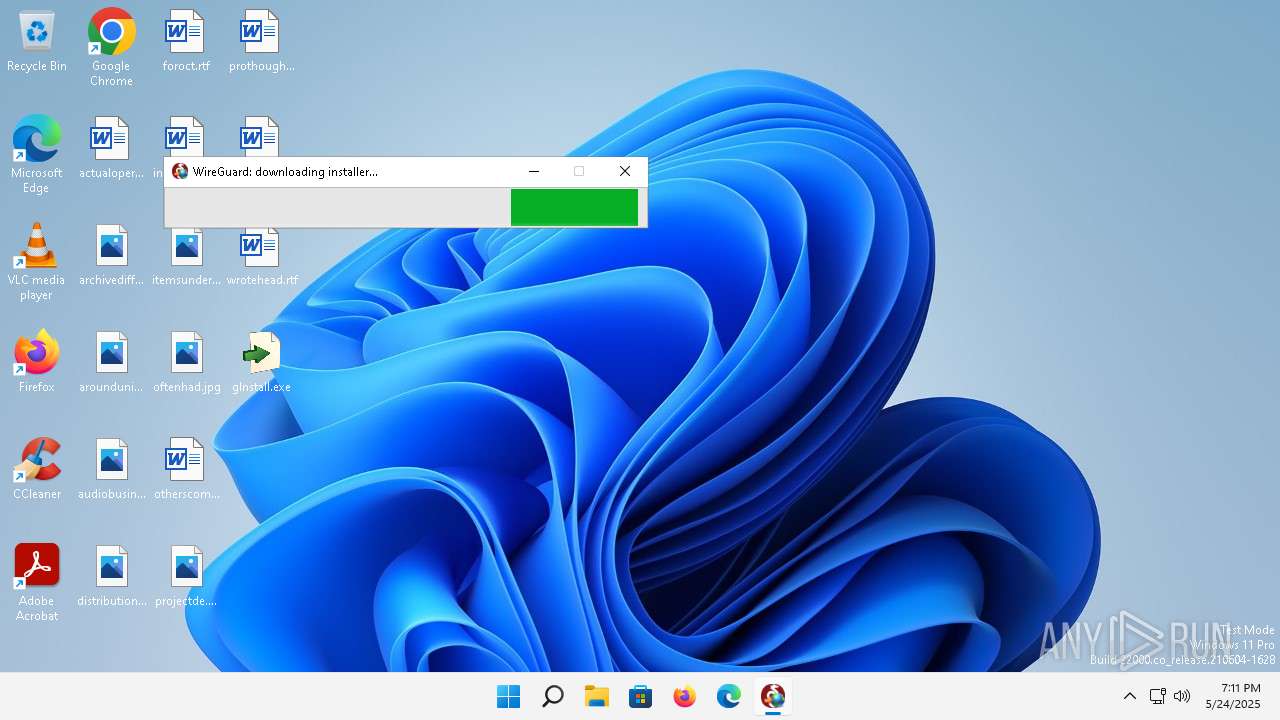Show hidden system tray icons

click(1130, 696)
